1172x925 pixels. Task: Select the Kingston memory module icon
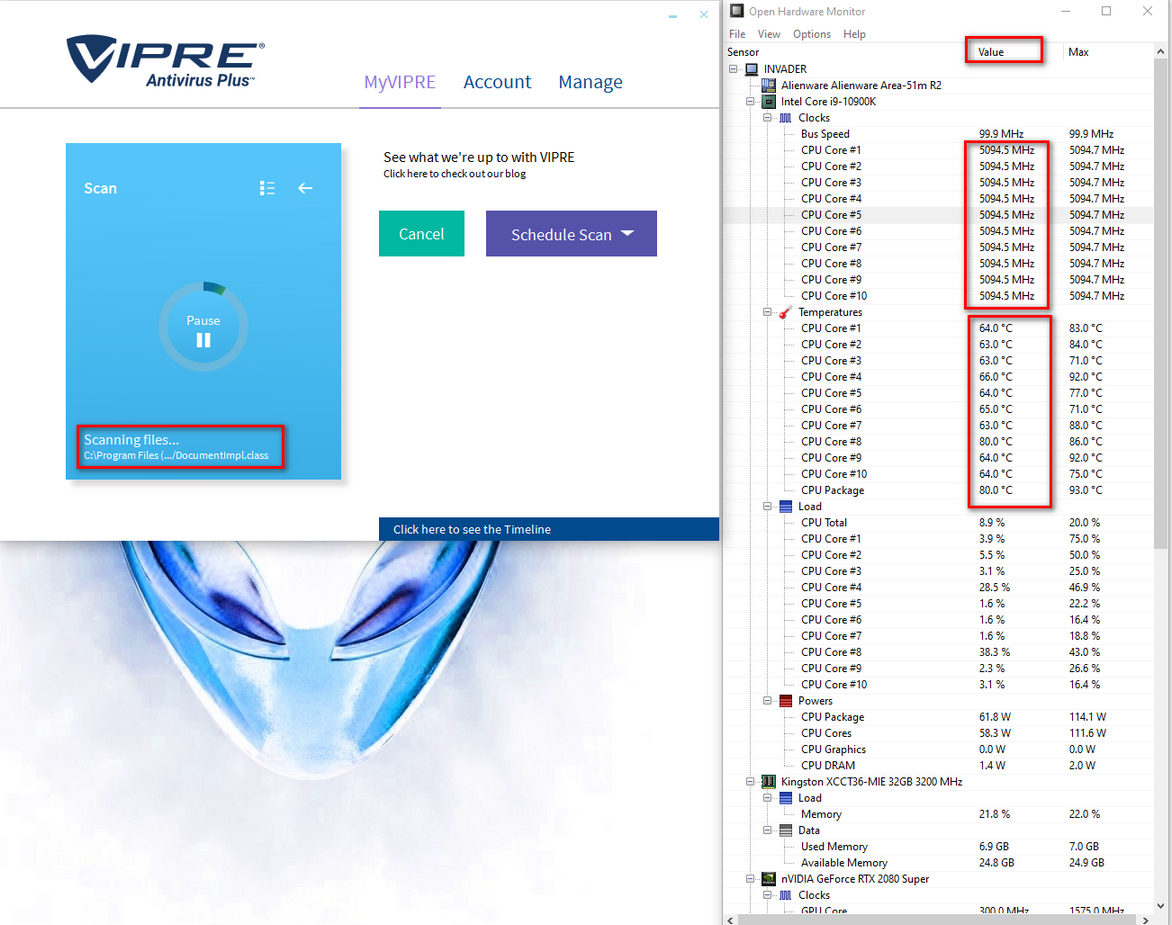pyautogui.click(x=768, y=782)
